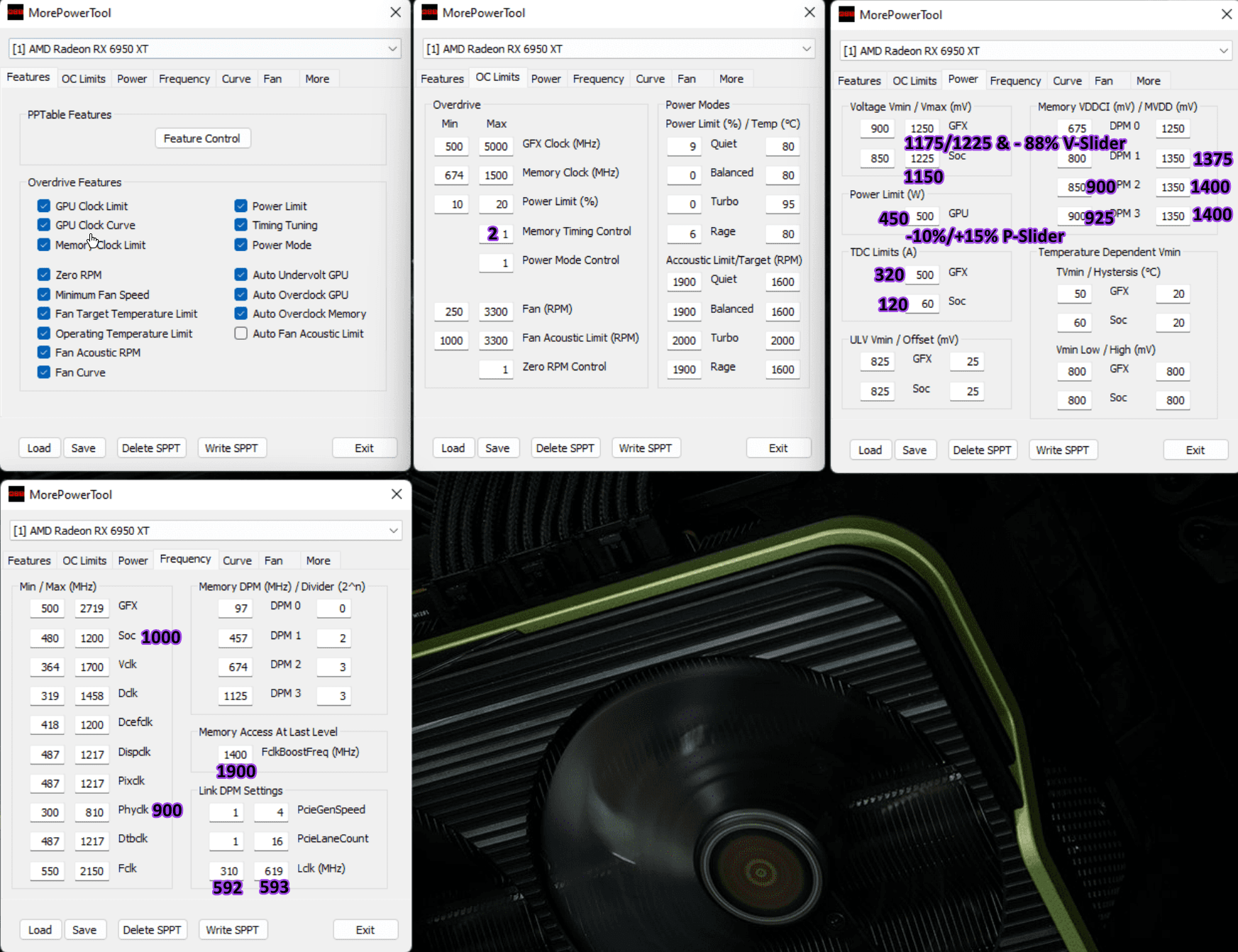Click Fan RPM max field showing 3300
Screen dimensions: 1238x952
point(496,311)
